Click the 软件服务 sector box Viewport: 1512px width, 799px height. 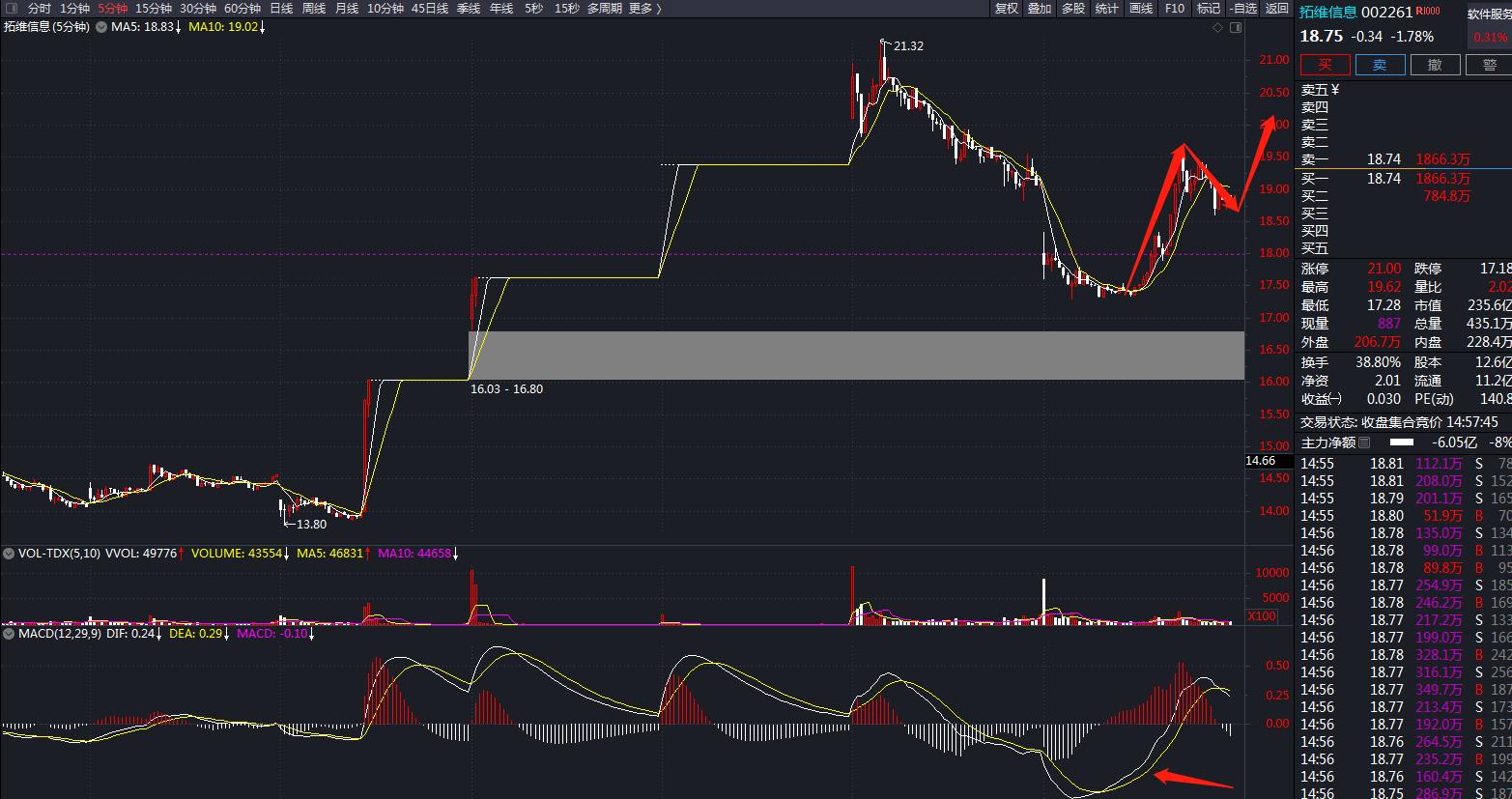click(1490, 26)
